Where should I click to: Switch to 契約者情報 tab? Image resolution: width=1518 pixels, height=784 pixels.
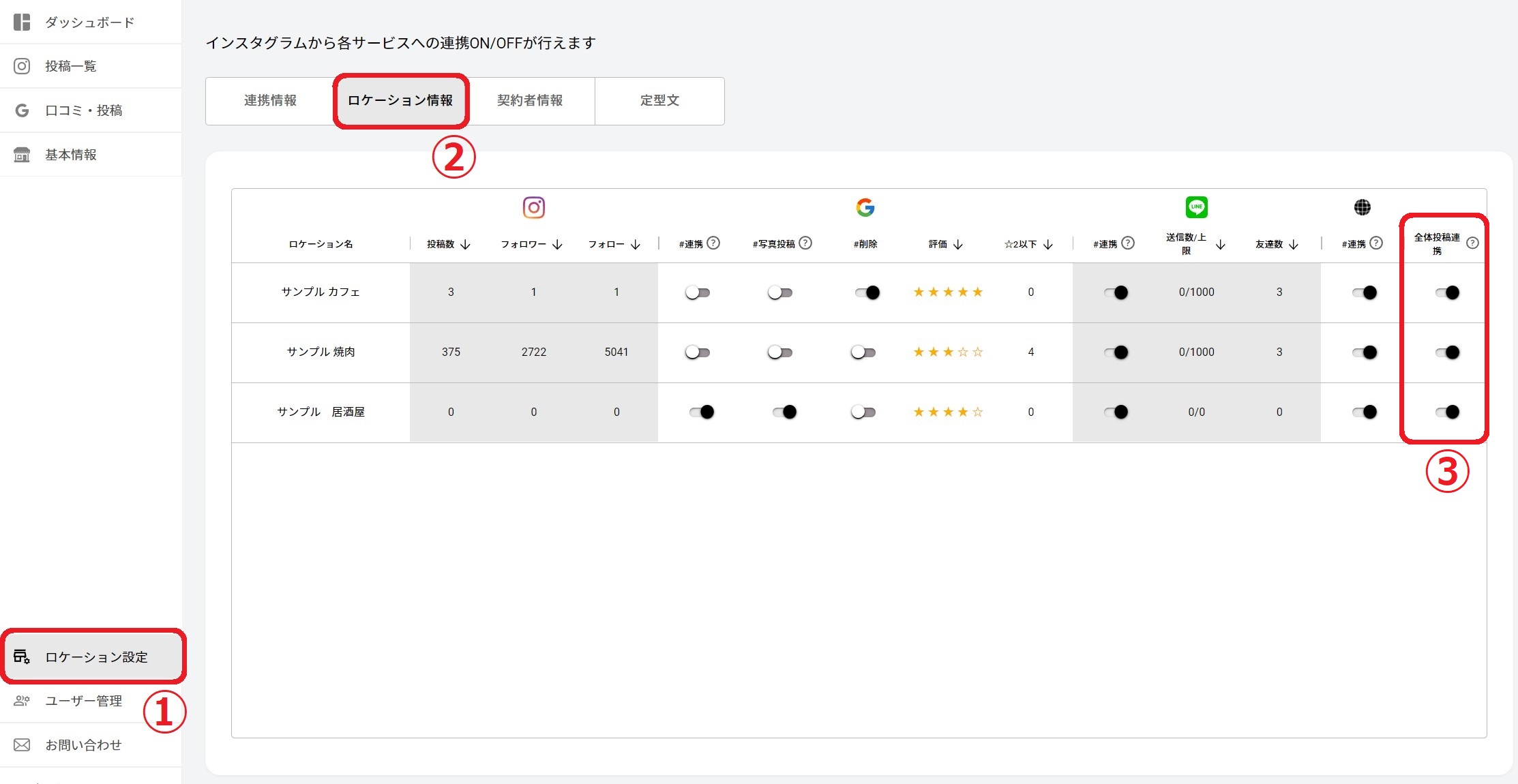click(530, 101)
